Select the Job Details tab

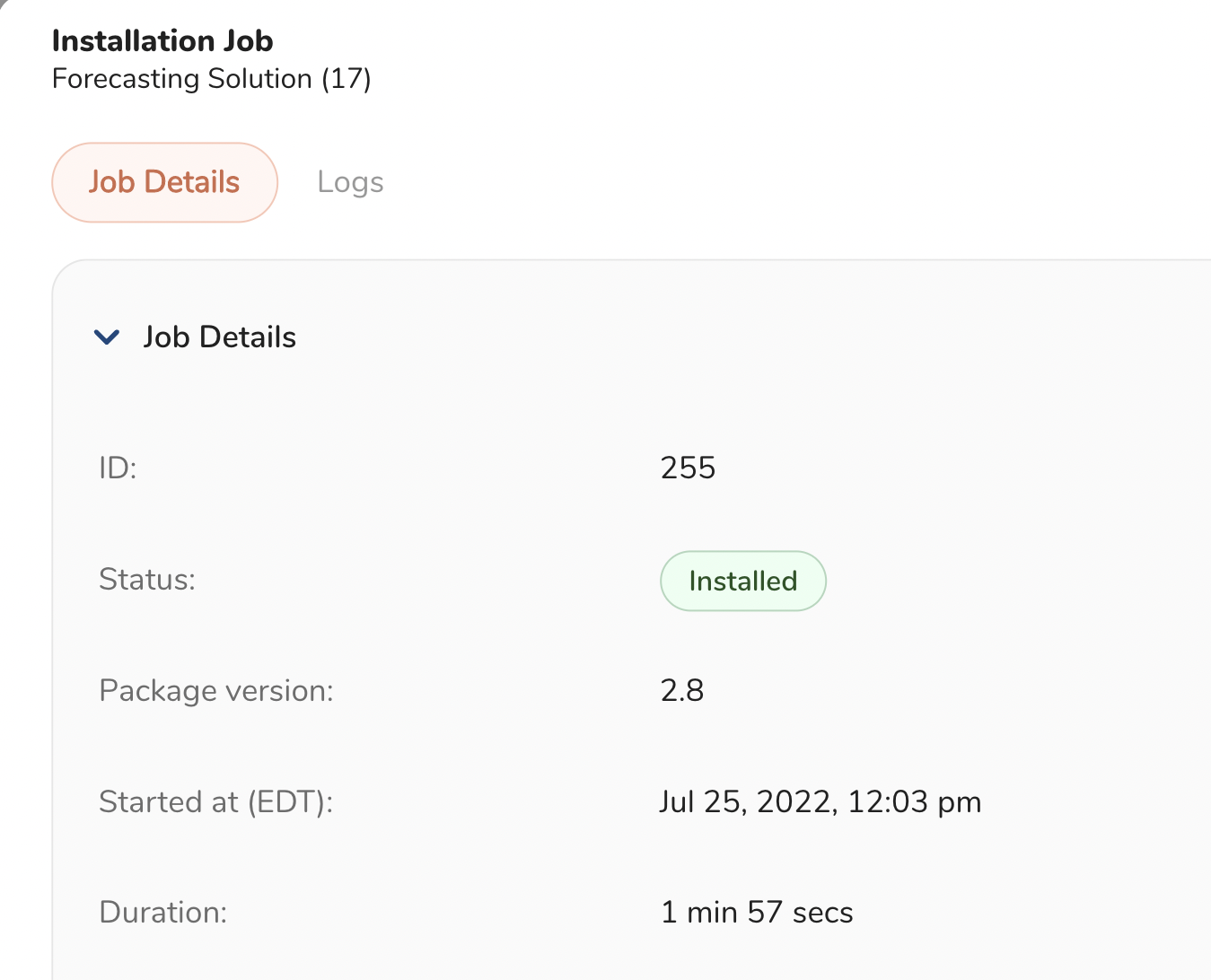(164, 181)
